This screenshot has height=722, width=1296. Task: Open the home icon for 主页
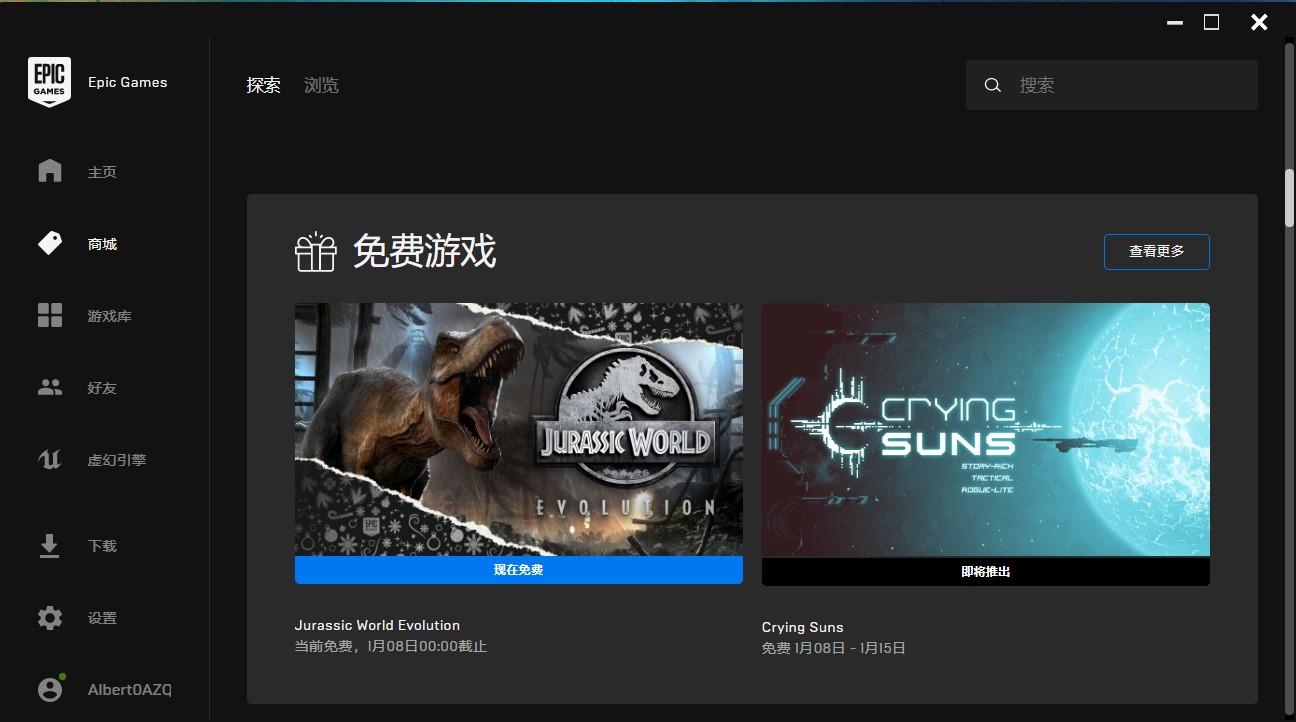[50, 171]
